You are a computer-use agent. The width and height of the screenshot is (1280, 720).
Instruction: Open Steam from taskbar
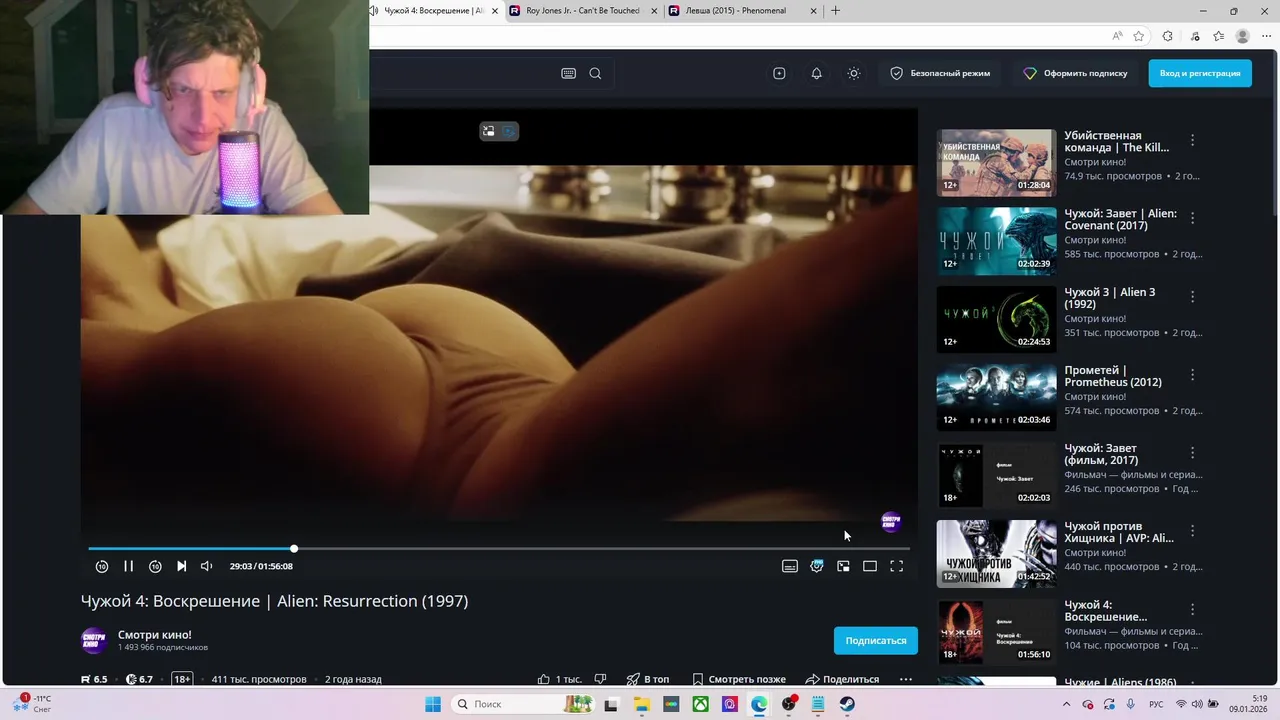tap(847, 704)
